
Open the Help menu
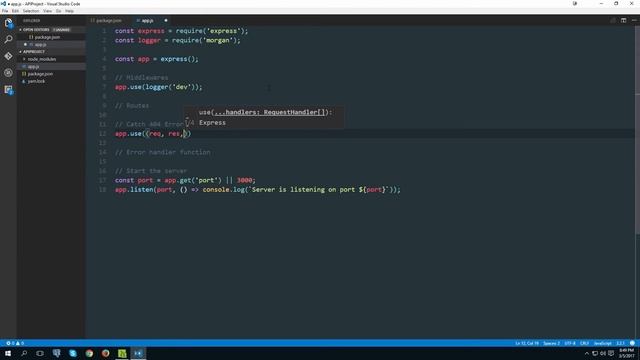[70, 11]
